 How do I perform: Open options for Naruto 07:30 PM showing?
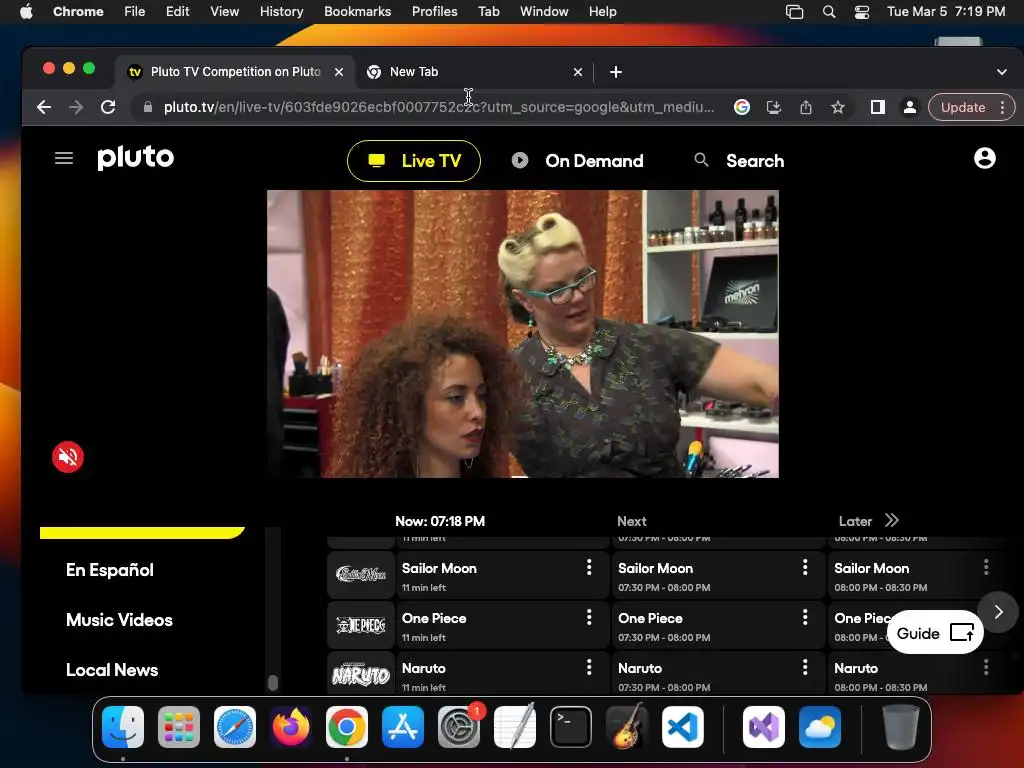point(805,667)
